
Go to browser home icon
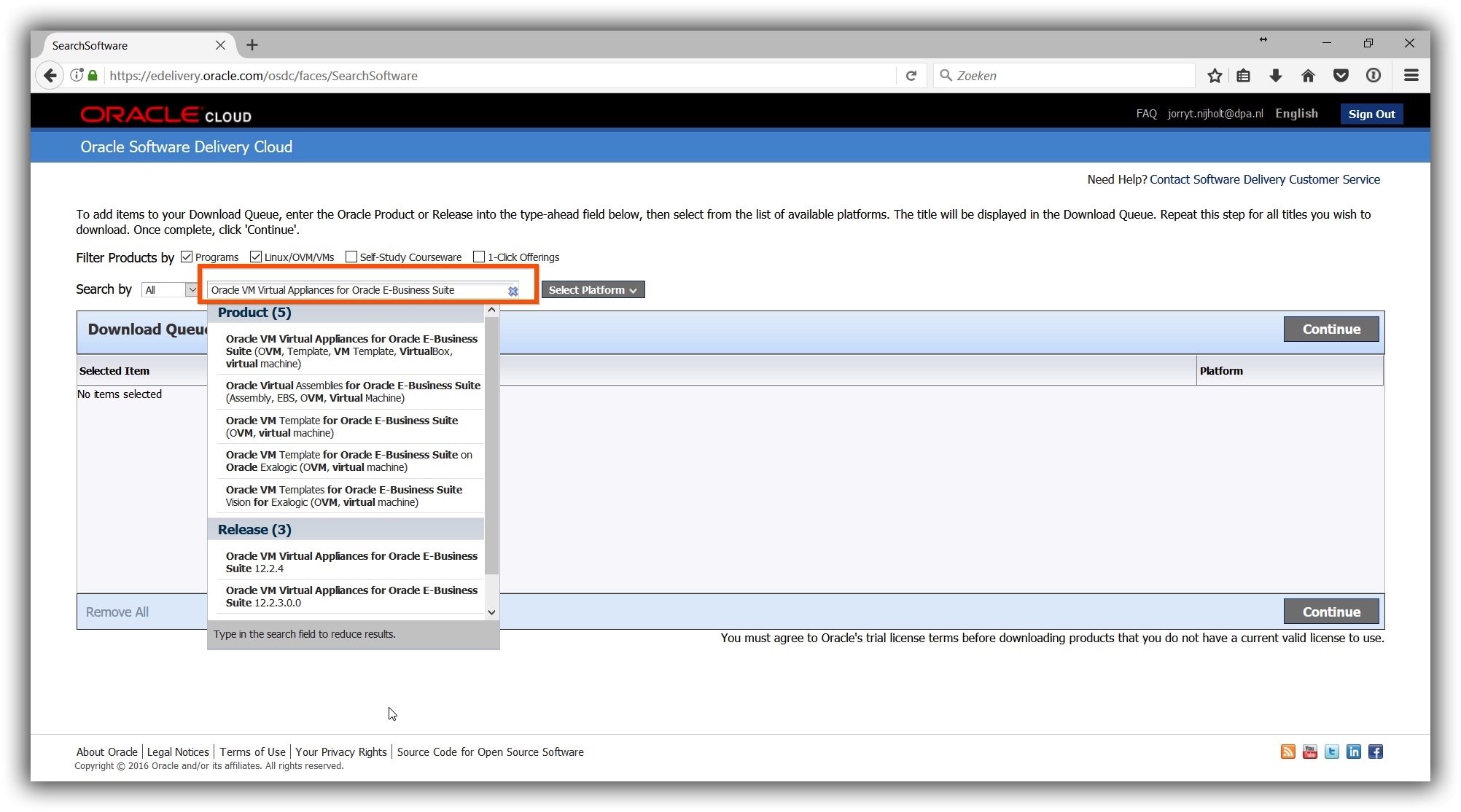(1308, 76)
